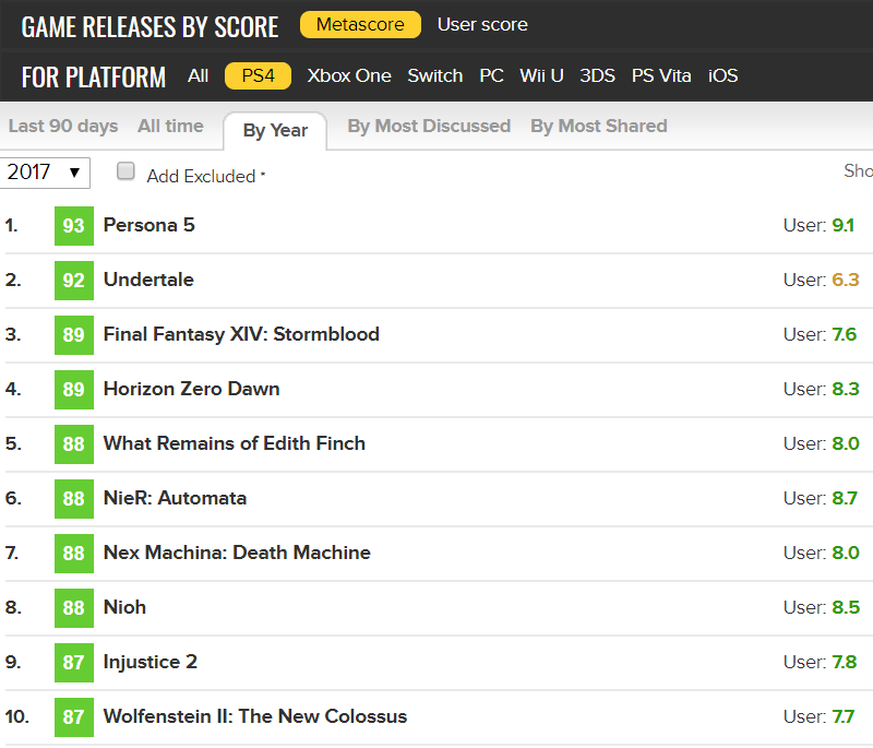Select the PS4 platform filter
The width and height of the screenshot is (873, 748).
tap(258, 76)
